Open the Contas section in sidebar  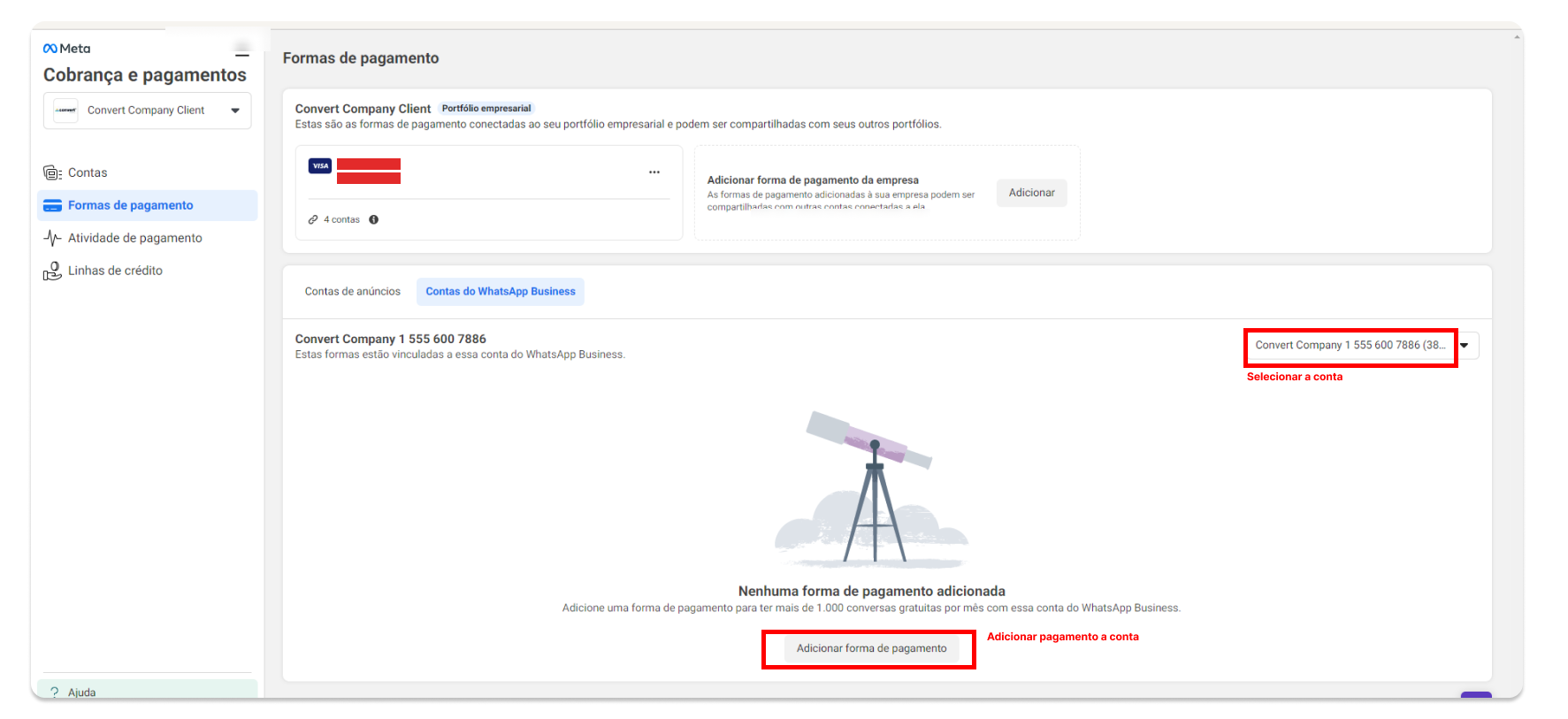click(x=147, y=172)
